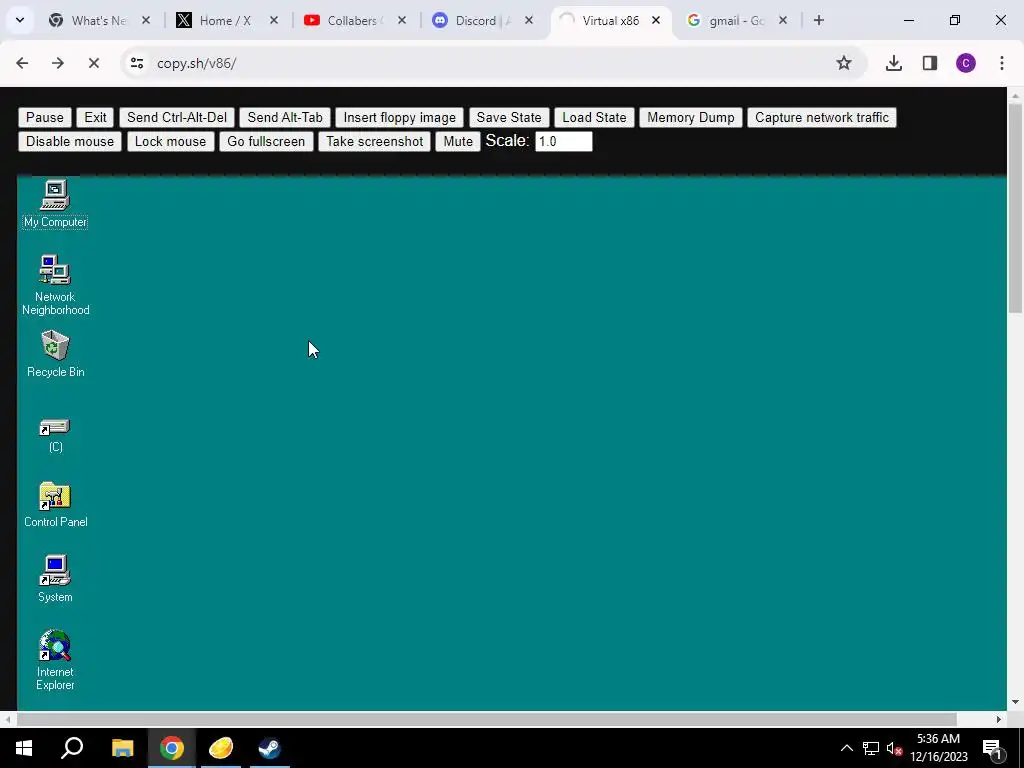Pause the emulator
This screenshot has width=1024, height=768.
(45, 118)
